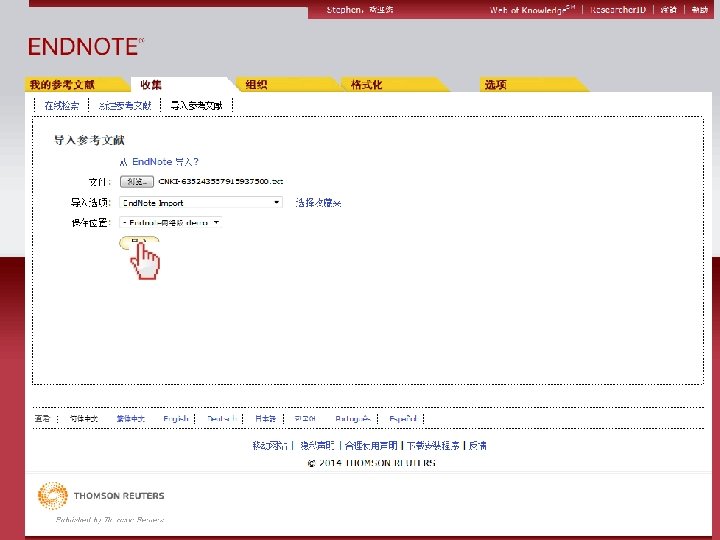The image size is (720, 540).
Task: Click the CNKI .txt selected file name
Action: [221, 181]
